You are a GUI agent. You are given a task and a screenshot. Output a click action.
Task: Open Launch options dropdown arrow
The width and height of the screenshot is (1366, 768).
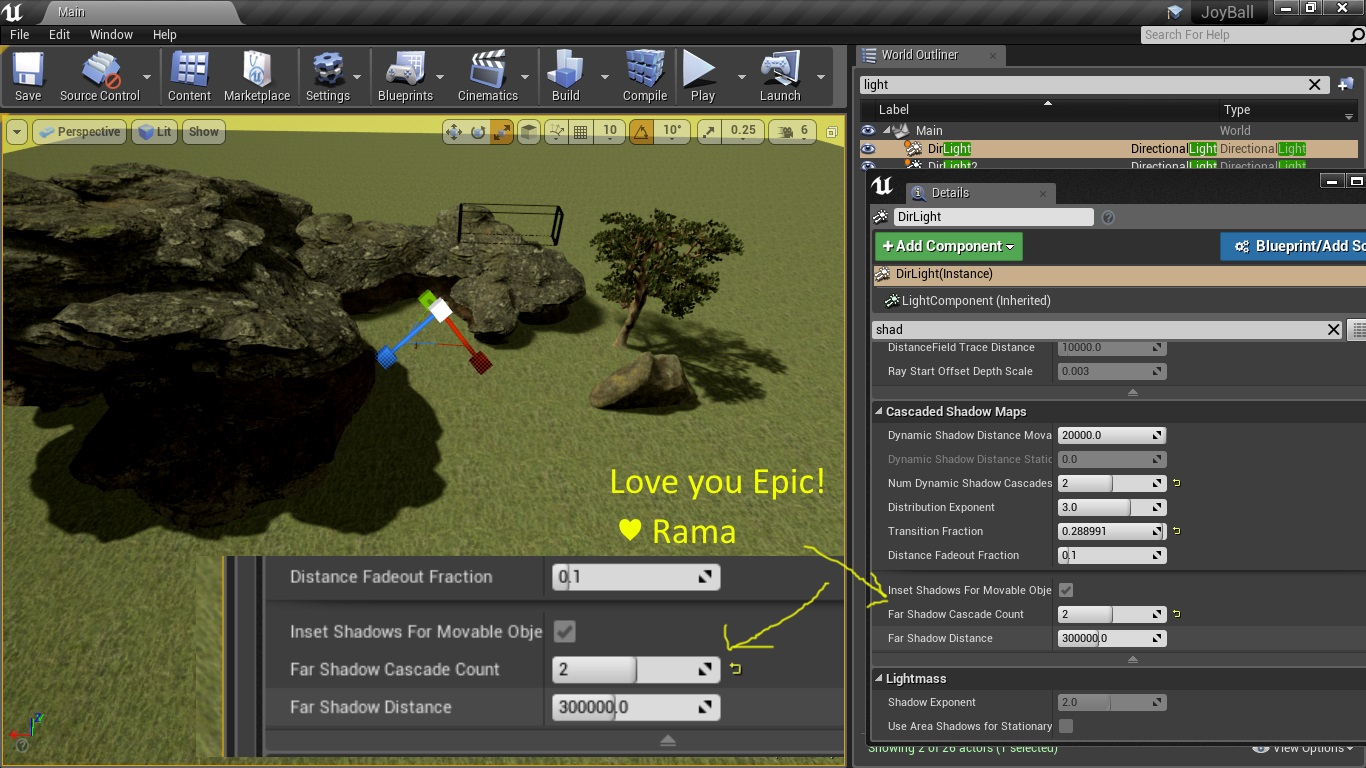[820, 77]
